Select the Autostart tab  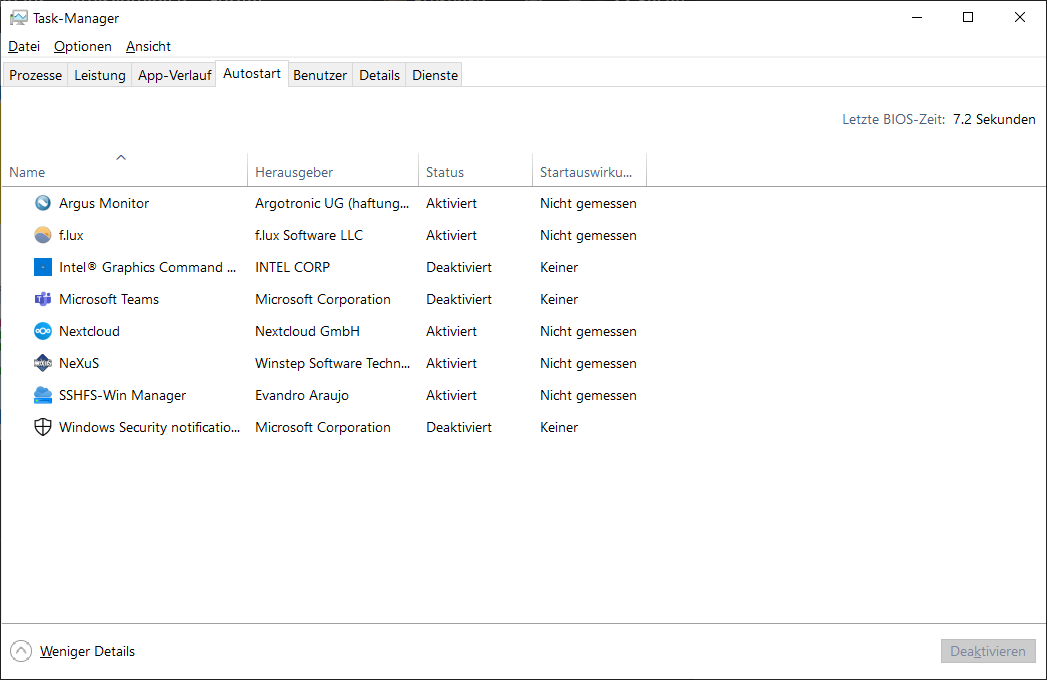click(x=252, y=73)
